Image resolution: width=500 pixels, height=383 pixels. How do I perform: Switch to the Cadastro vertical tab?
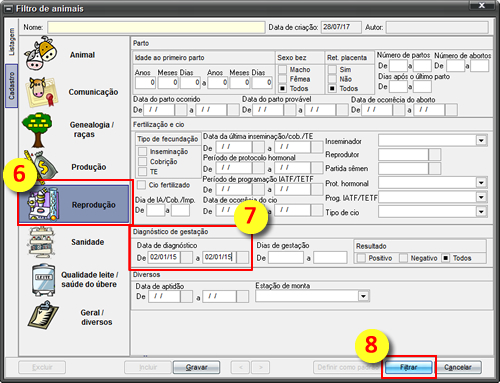[x=11, y=85]
